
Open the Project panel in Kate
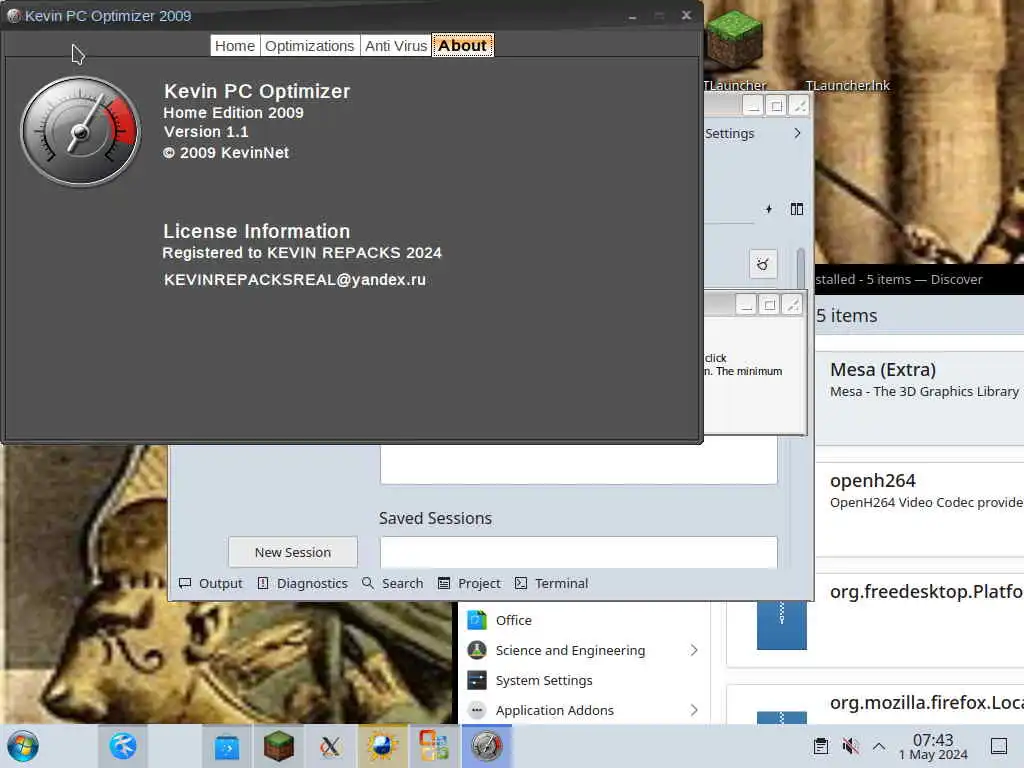coord(469,583)
